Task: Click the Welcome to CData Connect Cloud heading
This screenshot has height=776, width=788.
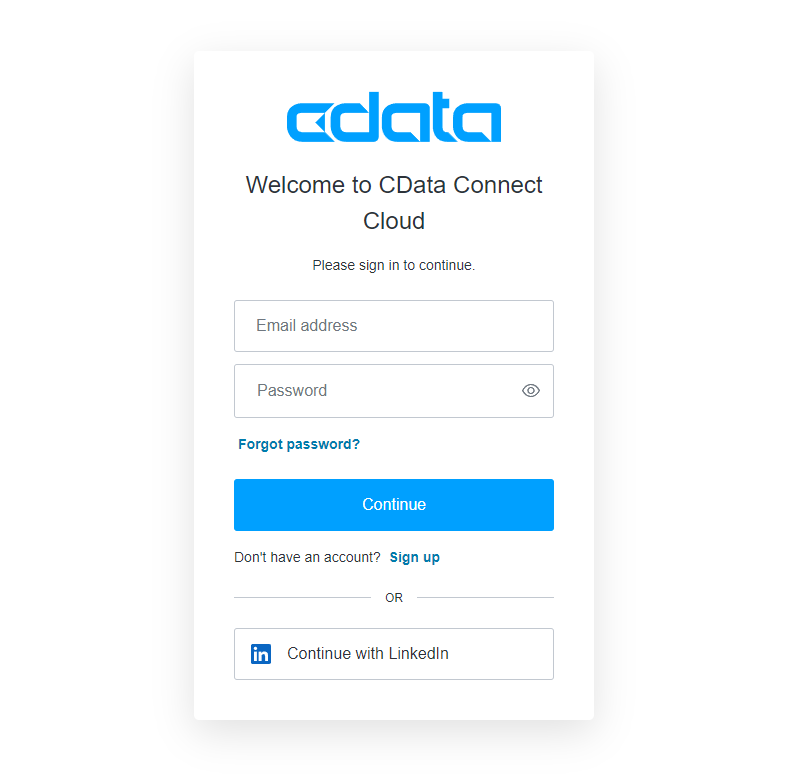Action: [x=393, y=203]
